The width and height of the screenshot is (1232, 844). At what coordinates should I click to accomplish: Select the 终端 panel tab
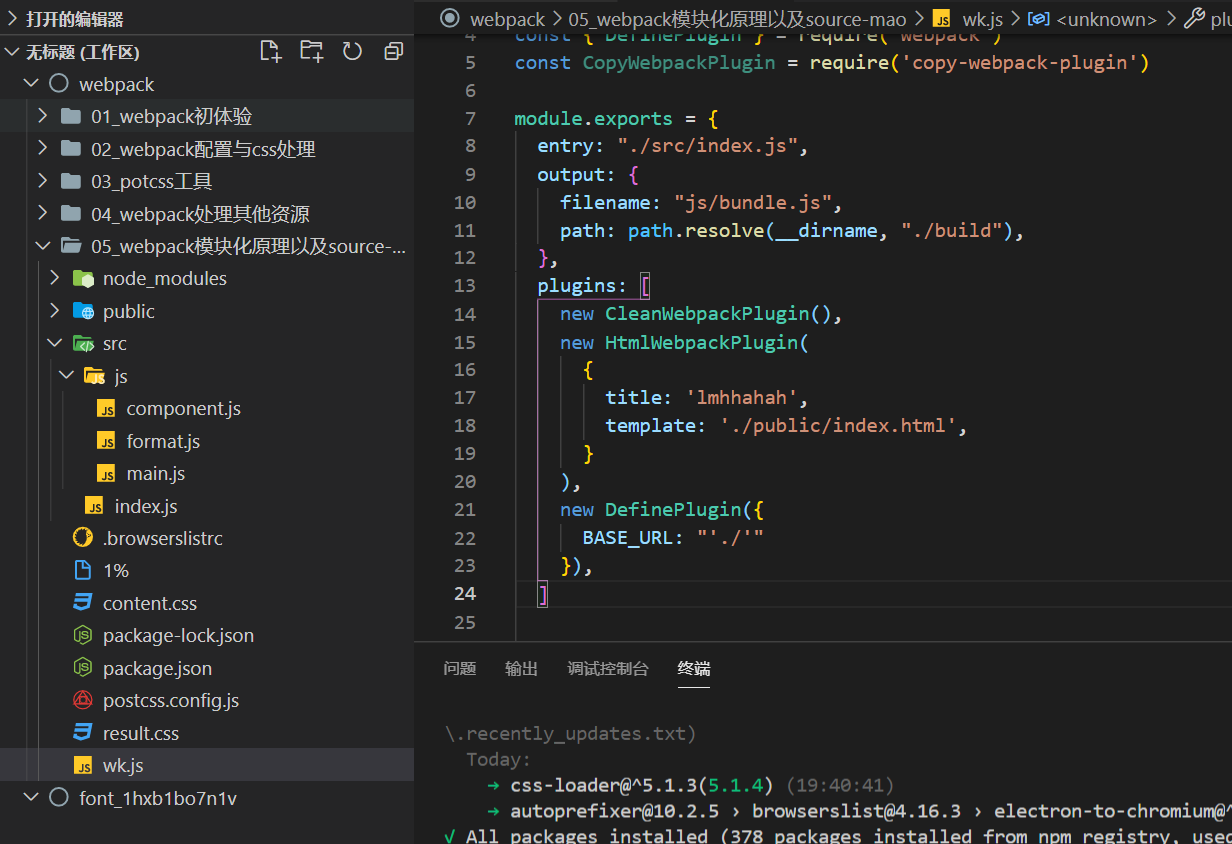(694, 669)
